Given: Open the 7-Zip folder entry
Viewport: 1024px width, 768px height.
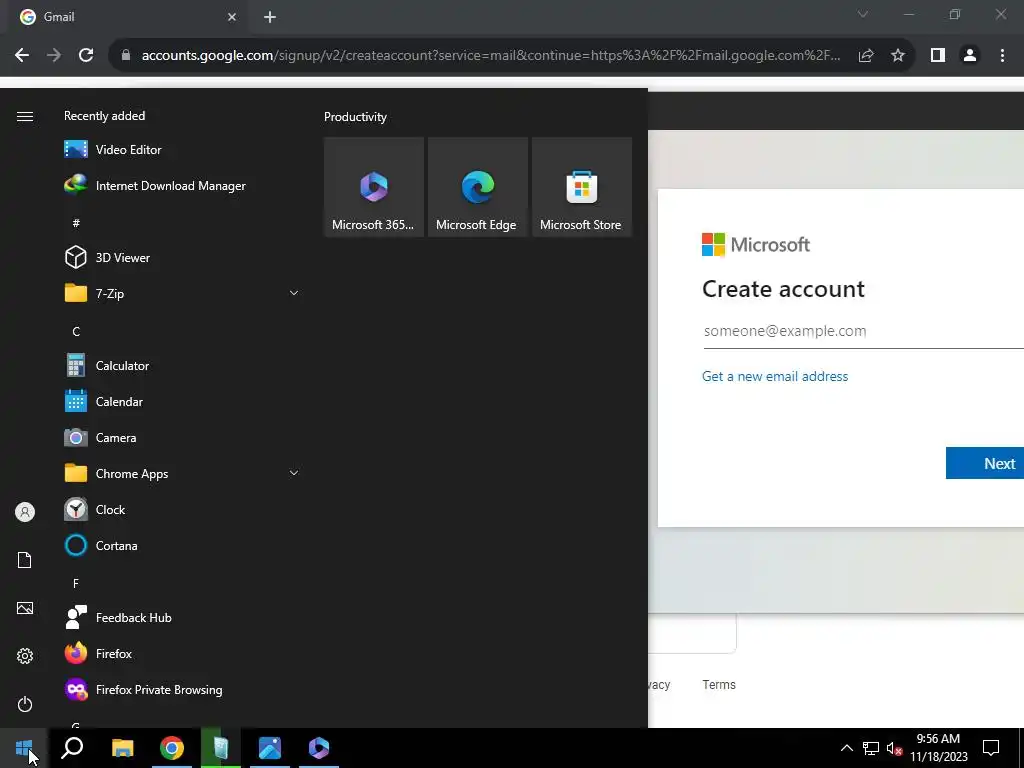Looking at the screenshot, I should 183,293.
